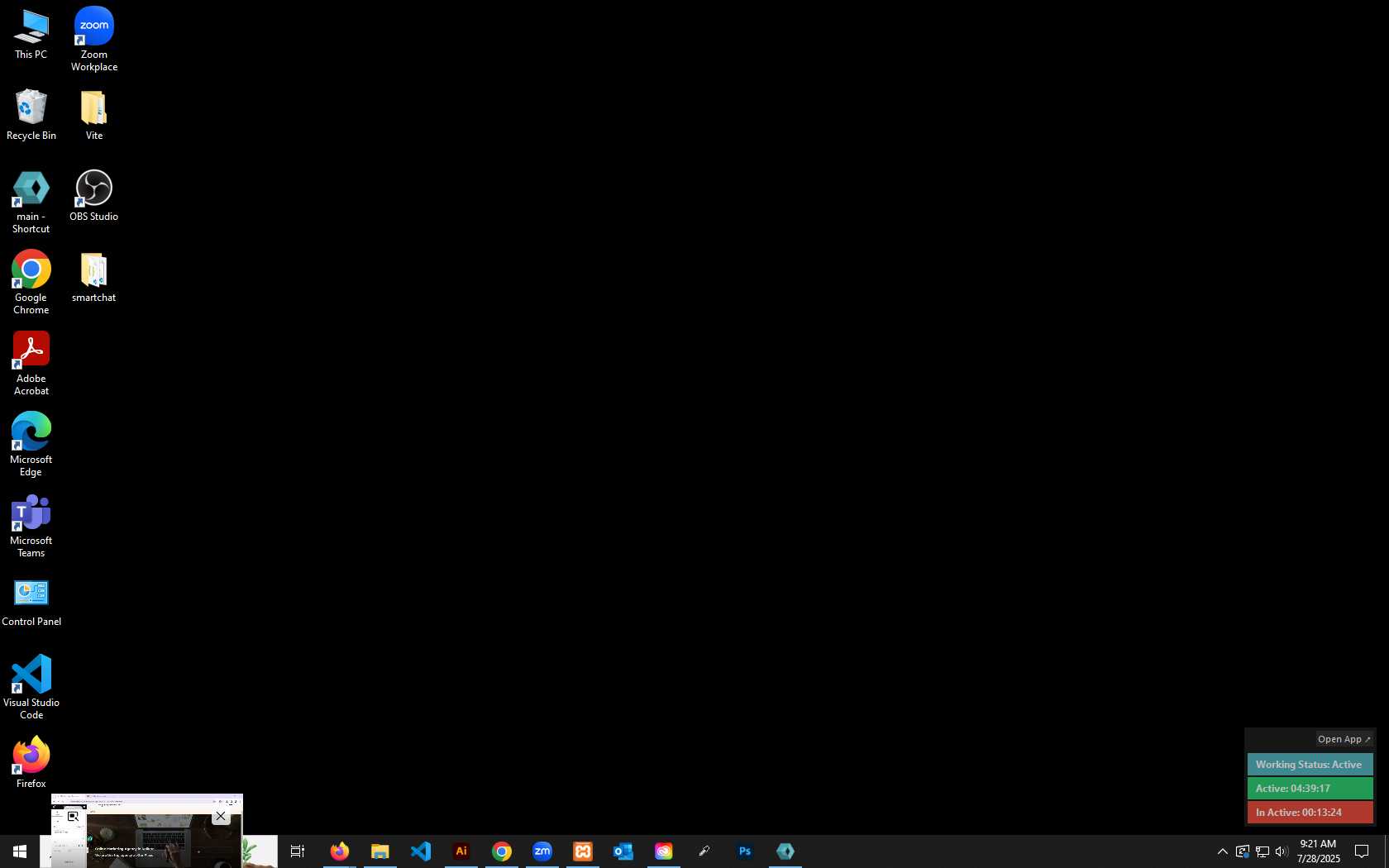Switch to Zoom in the taskbar
1389x868 pixels.
542,851
